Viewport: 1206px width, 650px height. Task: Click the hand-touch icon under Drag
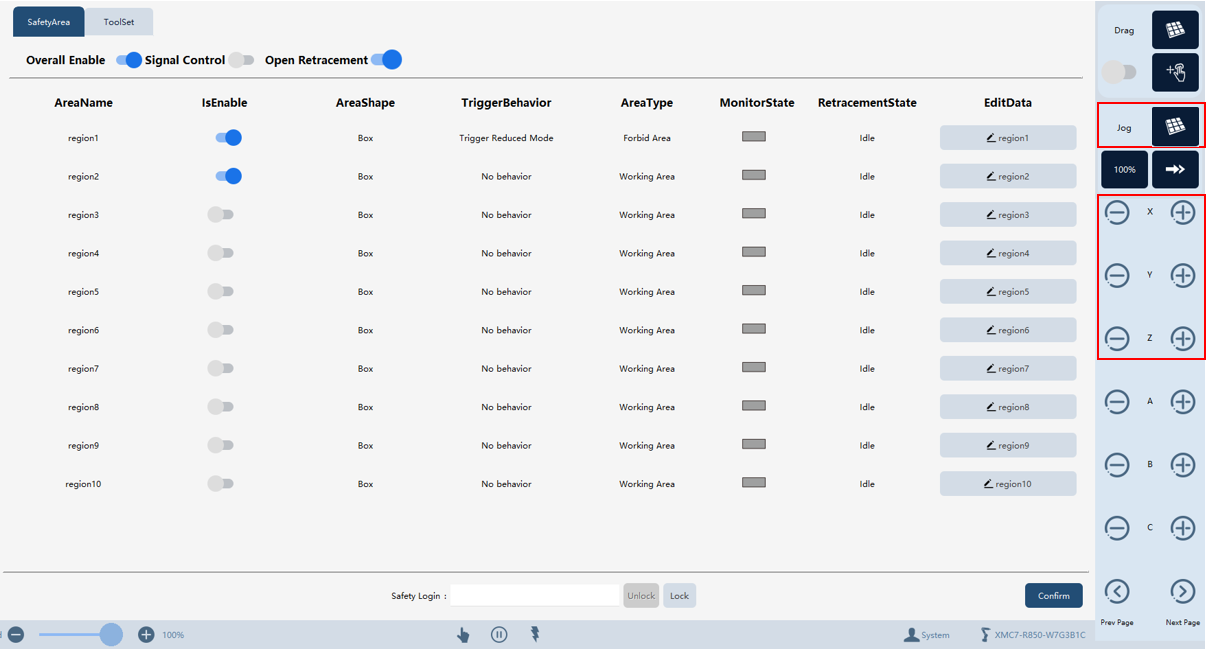(x=1175, y=72)
